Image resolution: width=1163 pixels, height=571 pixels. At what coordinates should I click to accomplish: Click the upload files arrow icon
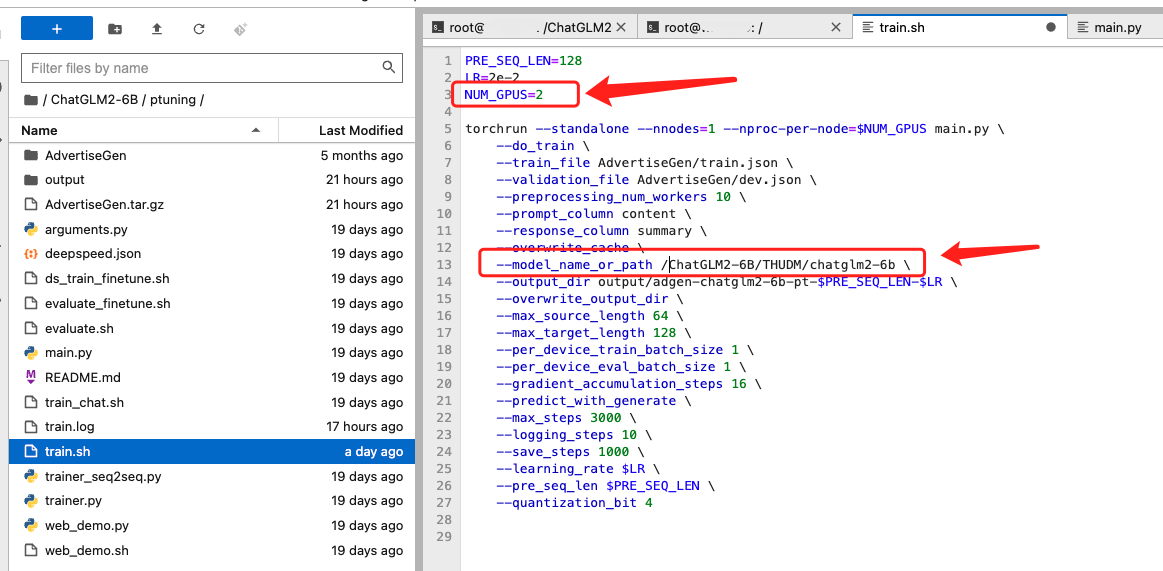pyautogui.click(x=157, y=29)
